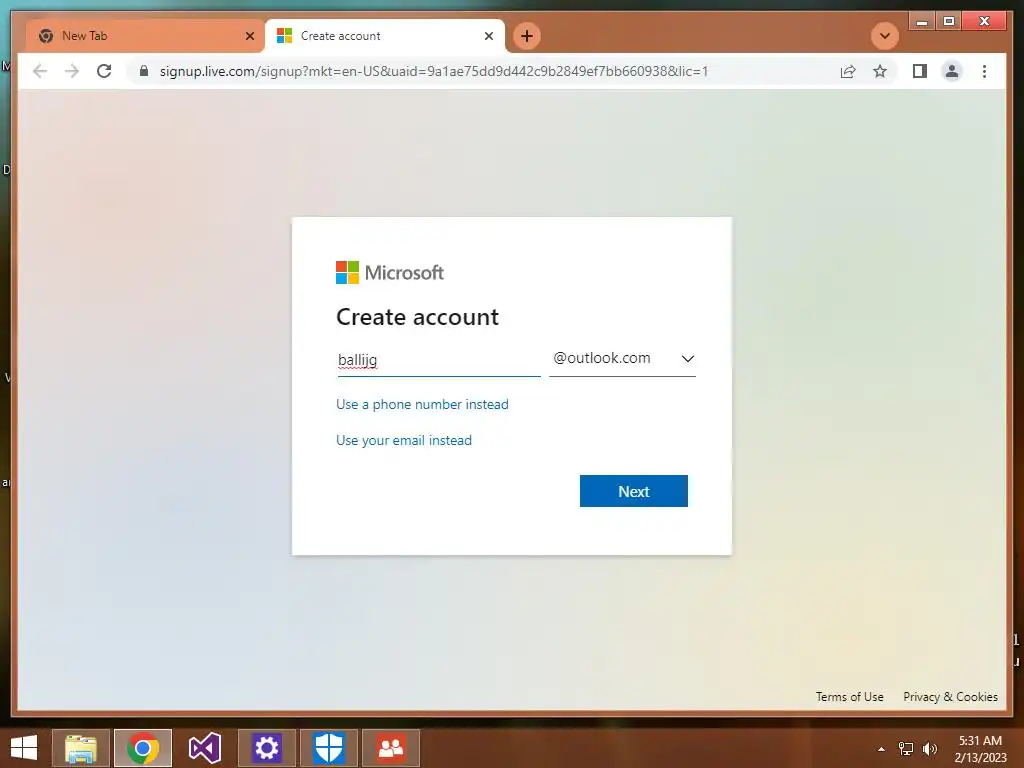Click the browser forward arrow
Viewport: 1024px width, 768px height.
pos(72,71)
